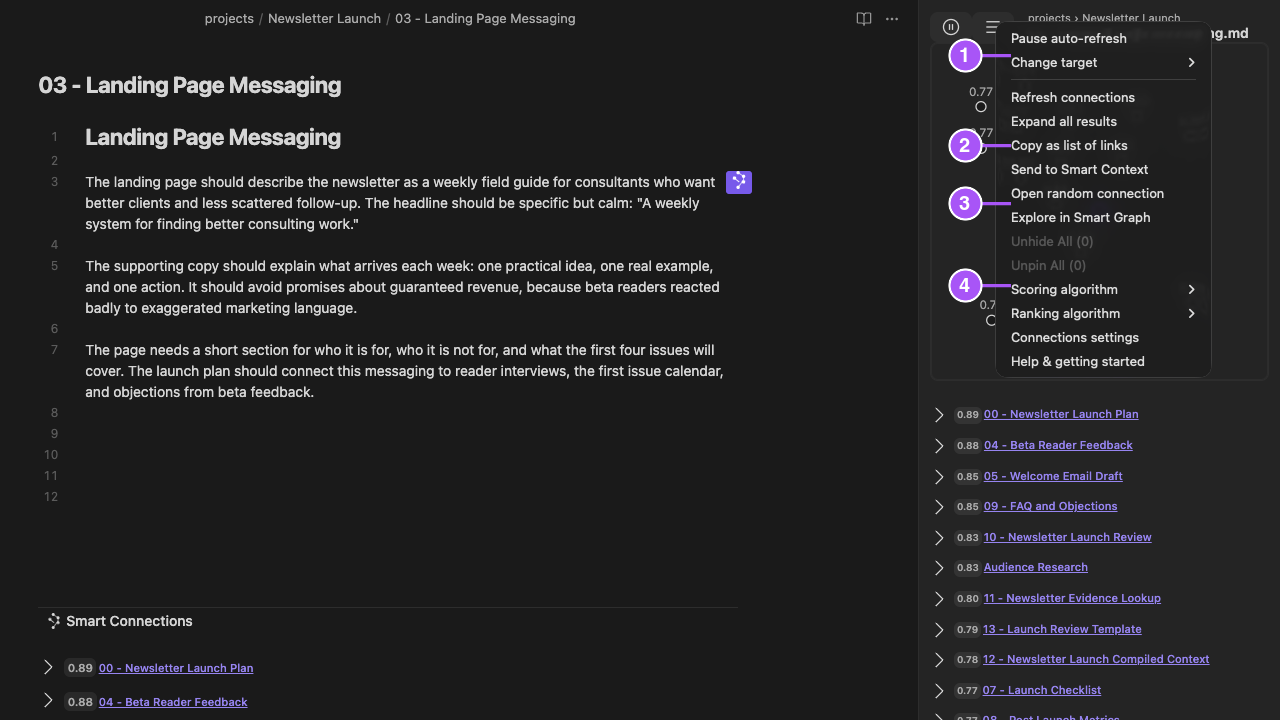Open 00 - Newsletter Launch Plan link in sidebar
1280x720 pixels.
(1061, 414)
